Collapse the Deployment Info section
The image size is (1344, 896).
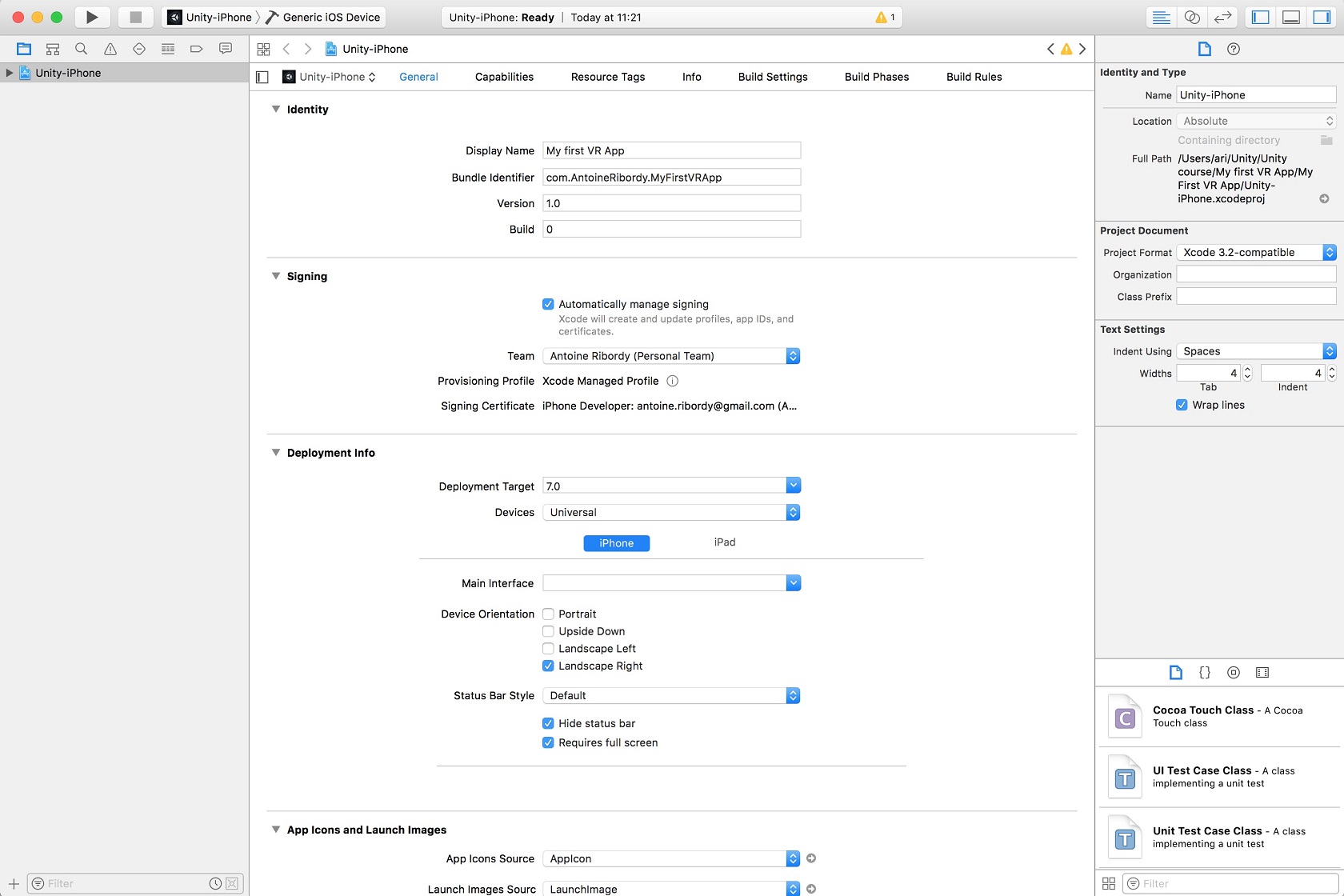coord(276,452)
